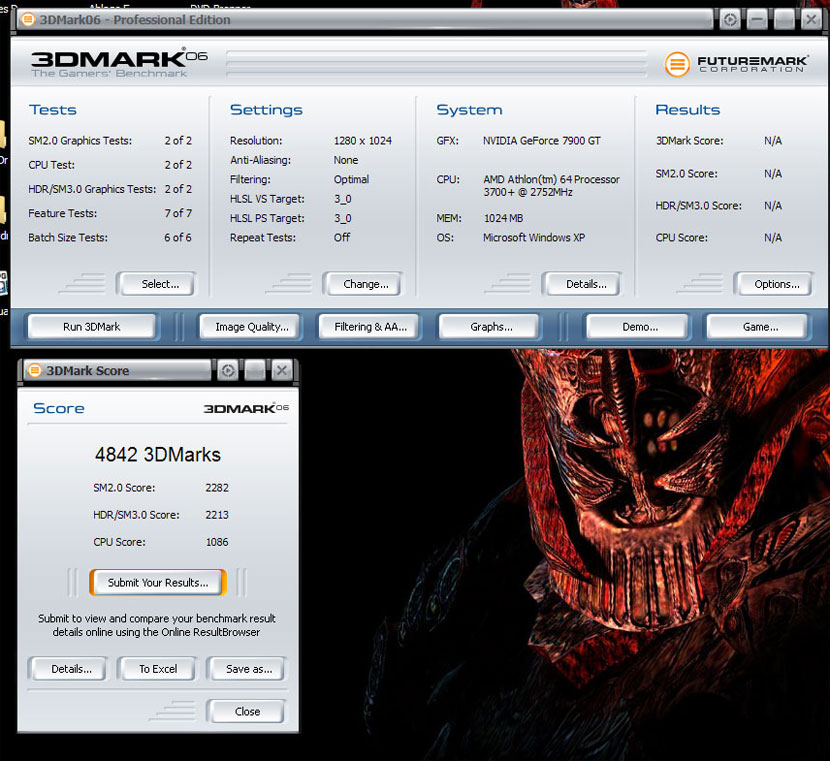Viewport: 830px width, 761px height.
Task: Open the Graphs... tool
Action: point(490,327)
